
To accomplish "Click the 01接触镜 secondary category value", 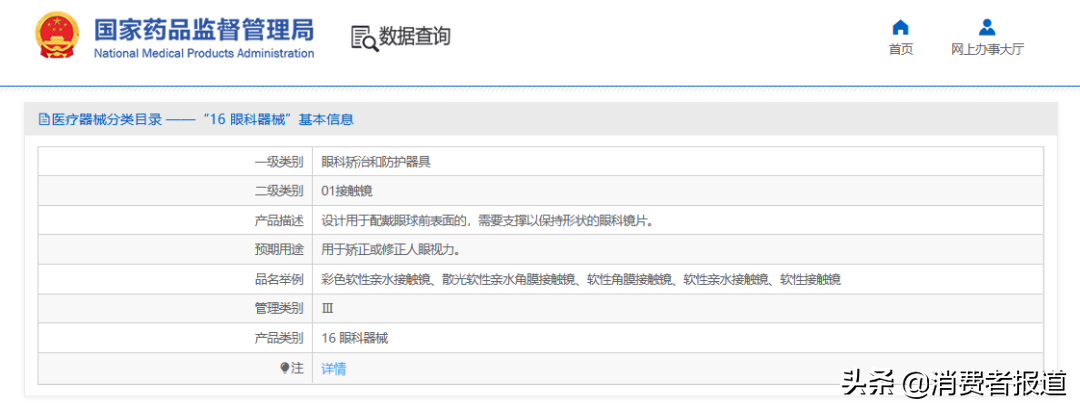I will [347, 190].
